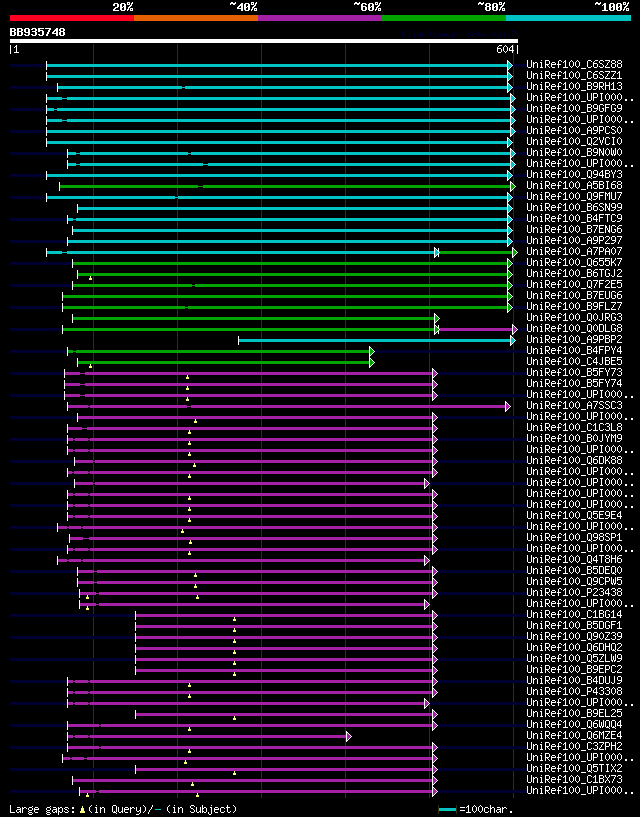Open hit UniRef100_B7ENG6
The image size is (640, 817).
tap(574, 230)
